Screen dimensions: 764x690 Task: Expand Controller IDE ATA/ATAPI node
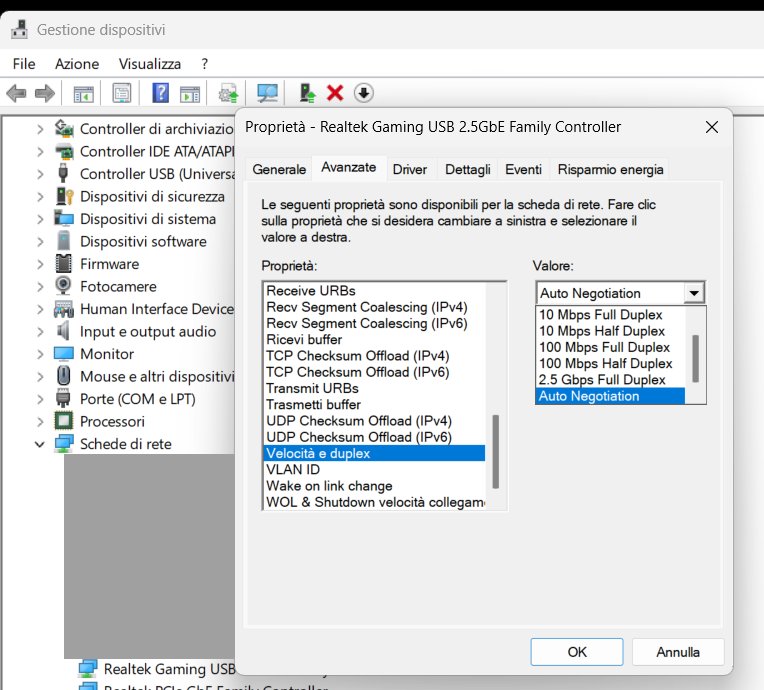(x=40, y=152)
